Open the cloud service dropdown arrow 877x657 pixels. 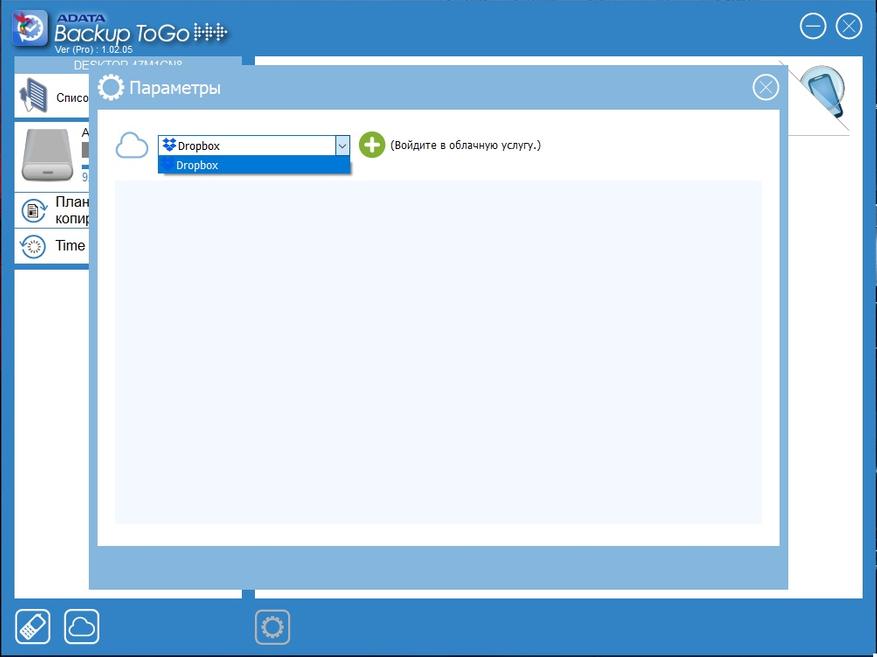[342, 146]
